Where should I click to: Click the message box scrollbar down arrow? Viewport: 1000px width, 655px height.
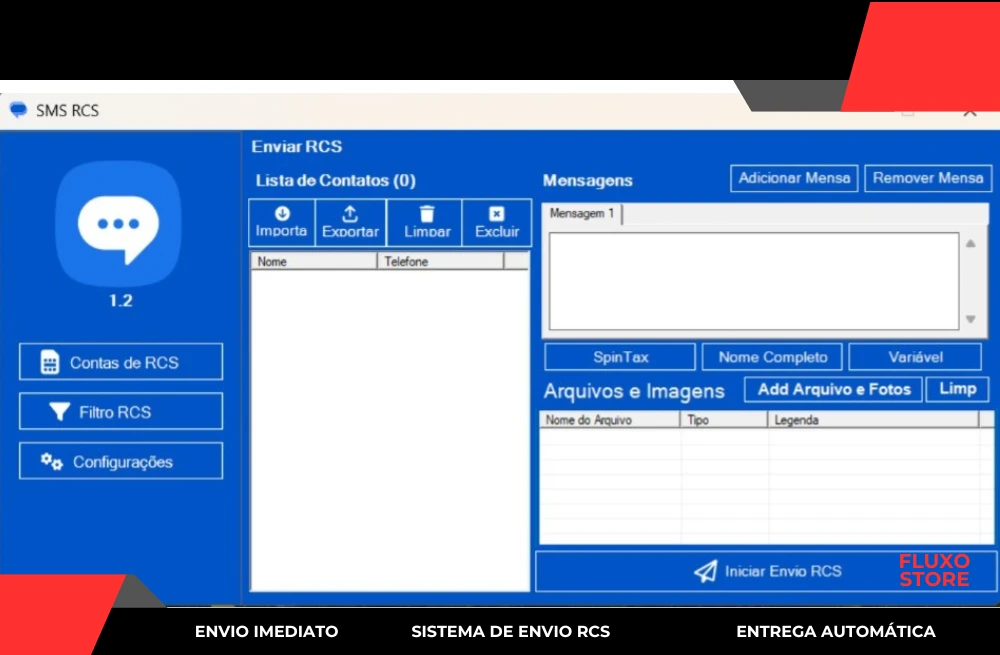[970, 320]
